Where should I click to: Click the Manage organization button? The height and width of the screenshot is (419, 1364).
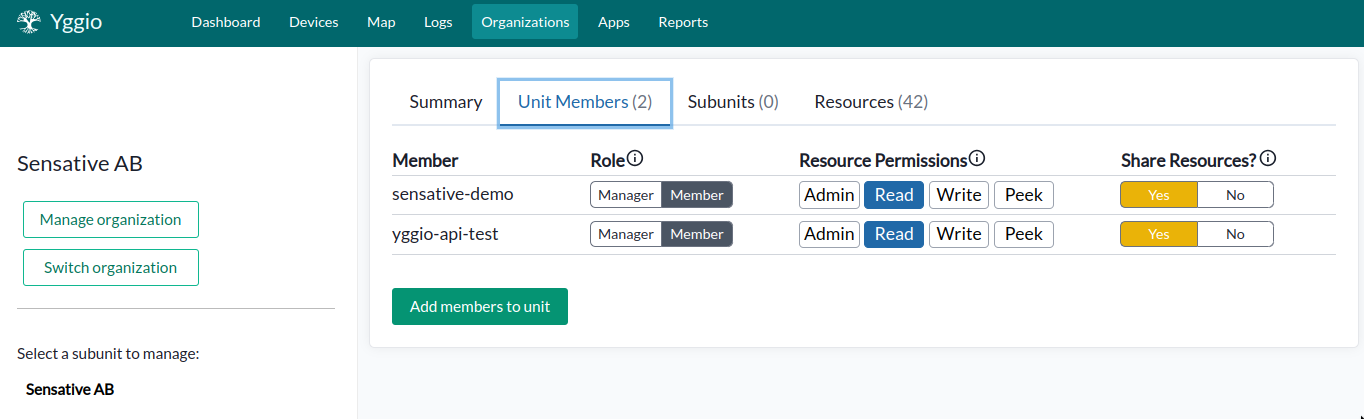pos(111,220)
